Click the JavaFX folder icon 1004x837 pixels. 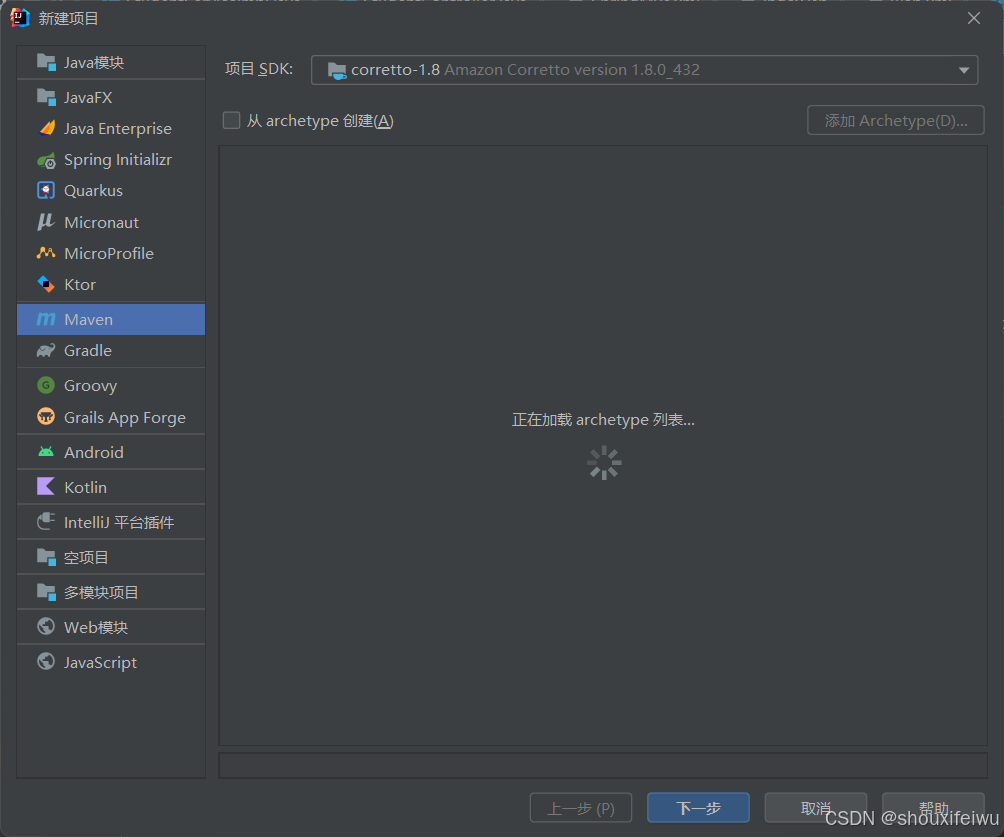click(46, 97)
